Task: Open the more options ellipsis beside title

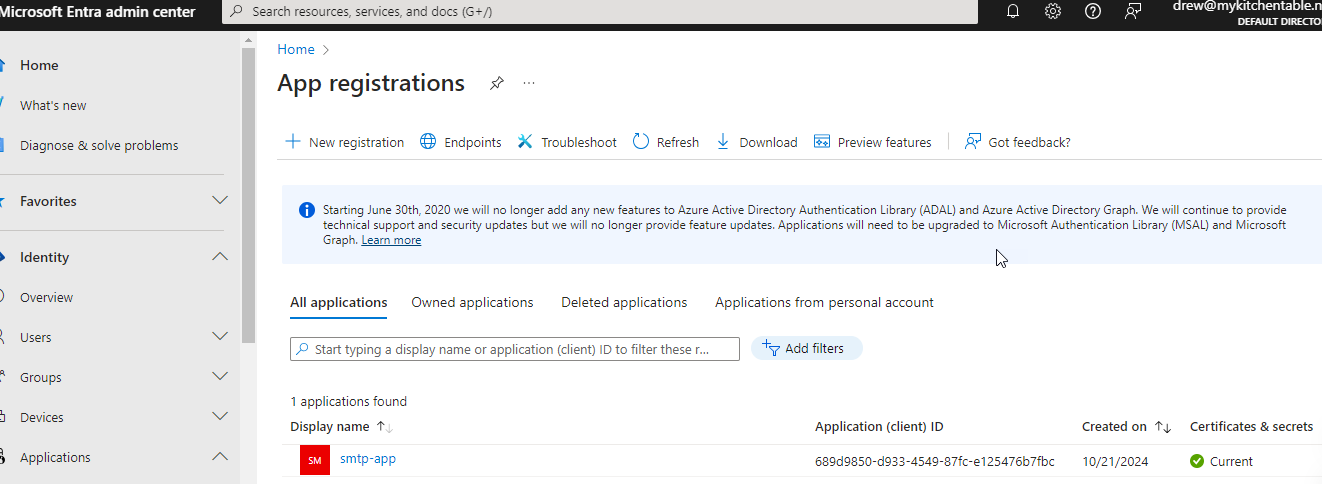Action: pos(529,83)
